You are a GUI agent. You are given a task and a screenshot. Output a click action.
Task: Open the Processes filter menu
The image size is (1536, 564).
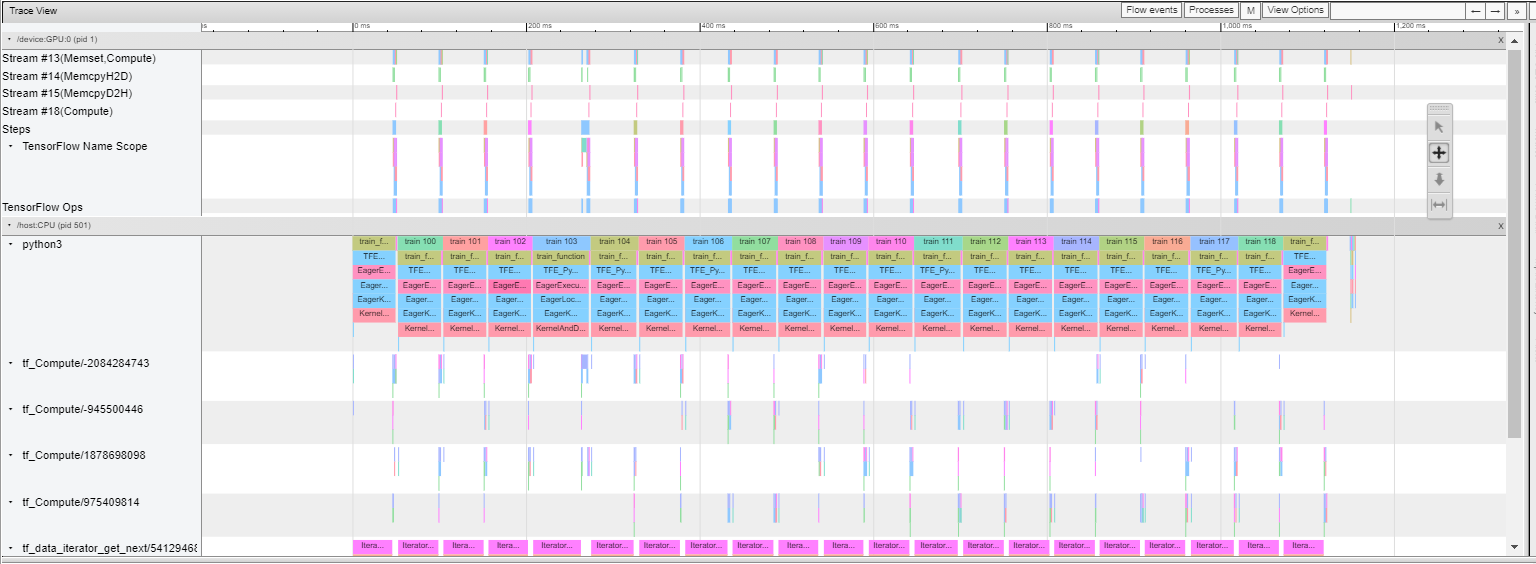tap(1211, 10)
